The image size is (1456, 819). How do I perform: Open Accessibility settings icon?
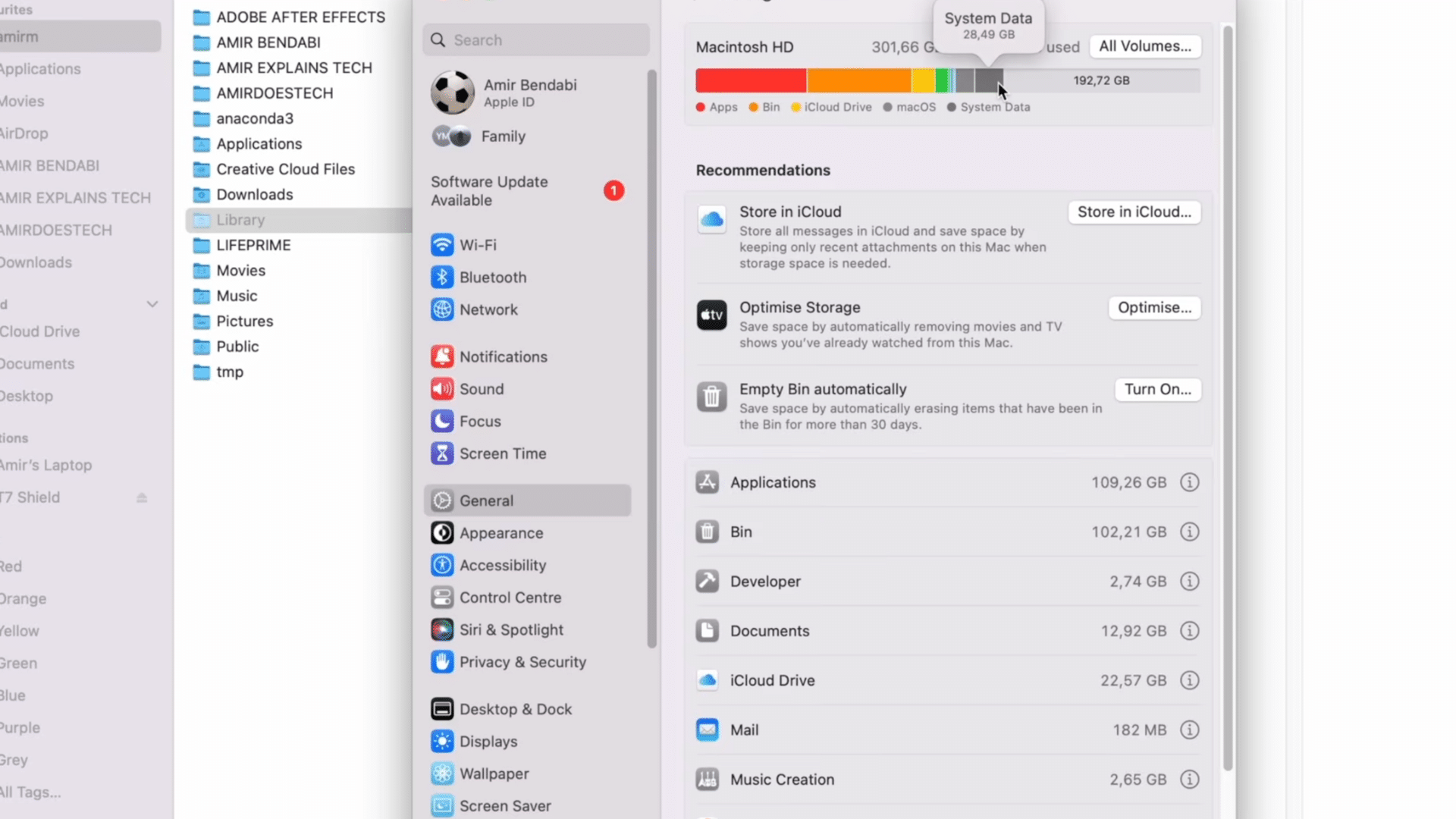click(442, 565)
